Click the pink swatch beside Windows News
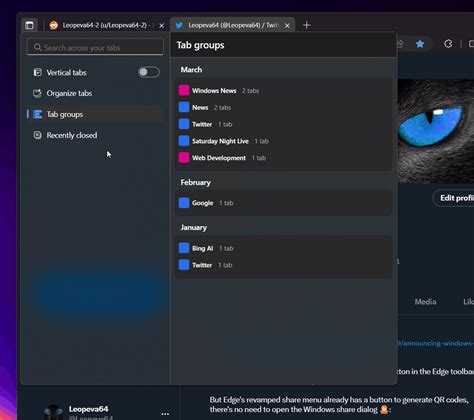 (x=184, y=90)
